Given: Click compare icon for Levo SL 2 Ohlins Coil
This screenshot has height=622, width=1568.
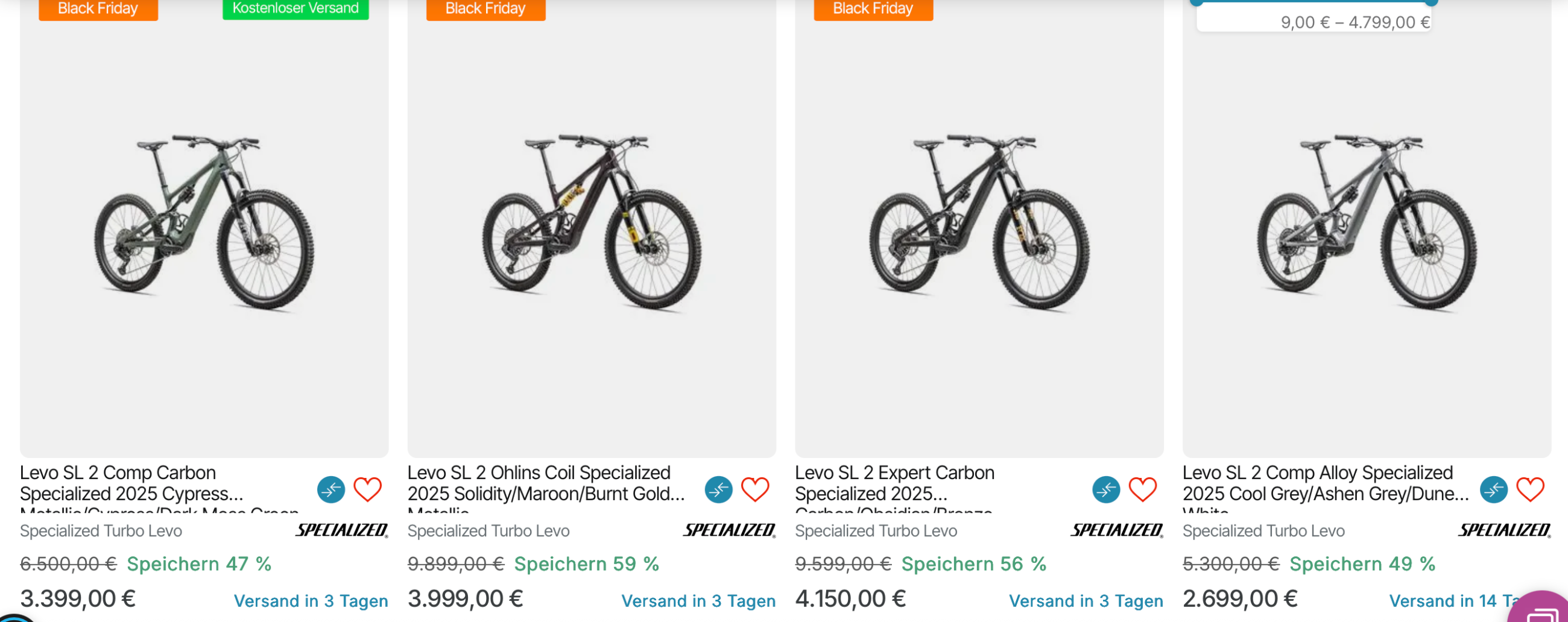Looking at the screenshot, I should pyautogui.click(x=719, y=489).
